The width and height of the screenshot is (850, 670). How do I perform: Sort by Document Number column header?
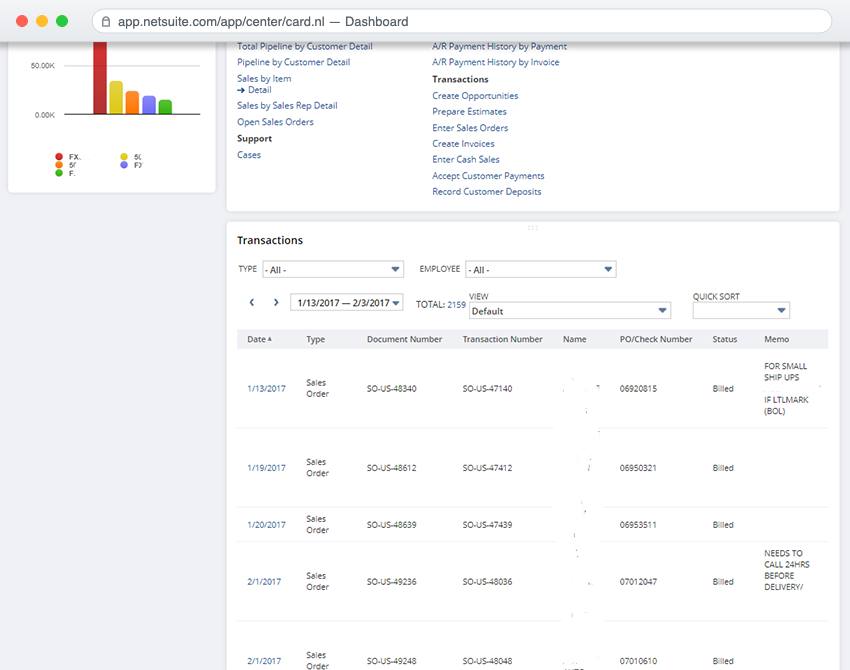(x=404, y=339)
